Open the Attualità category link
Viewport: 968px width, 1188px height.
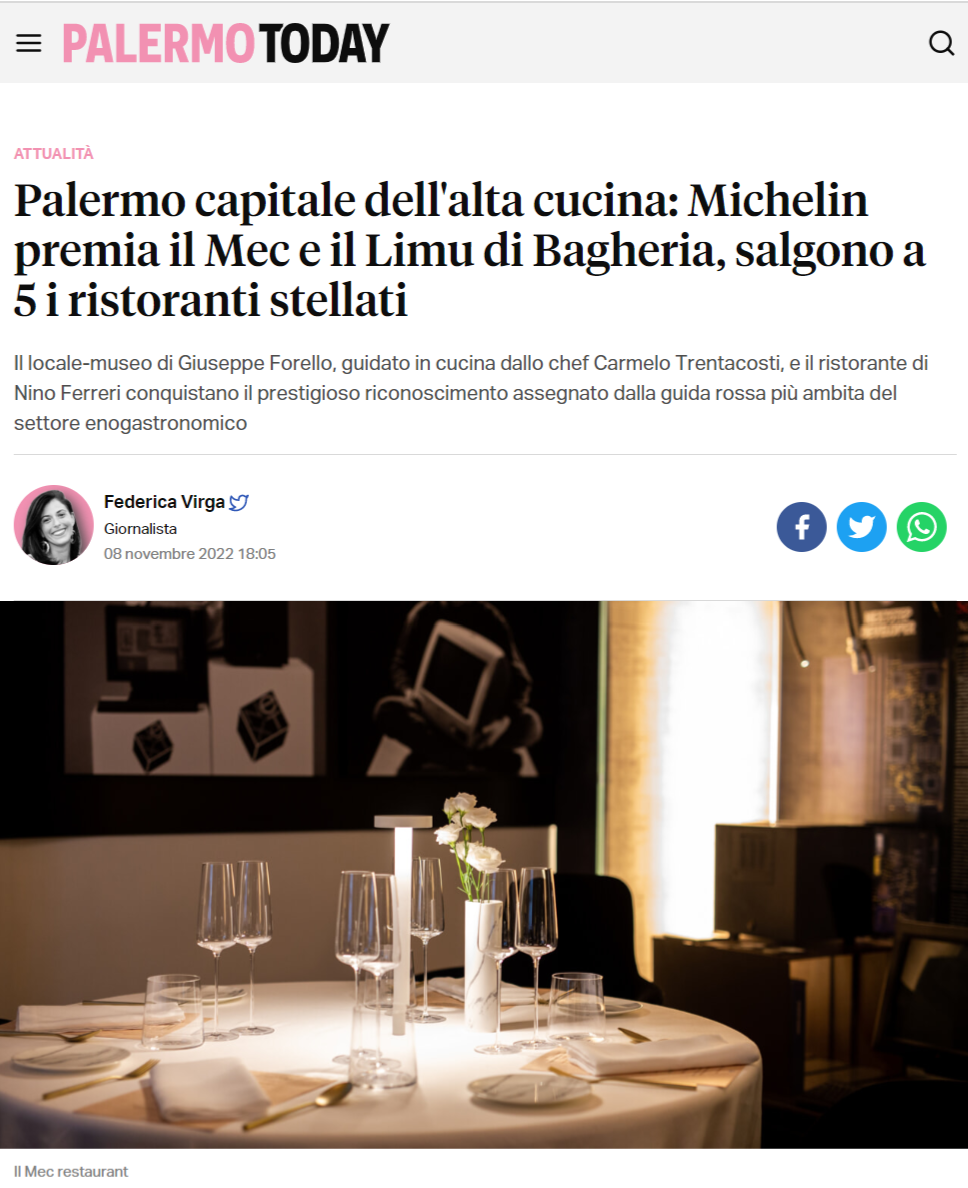point(54,154)
